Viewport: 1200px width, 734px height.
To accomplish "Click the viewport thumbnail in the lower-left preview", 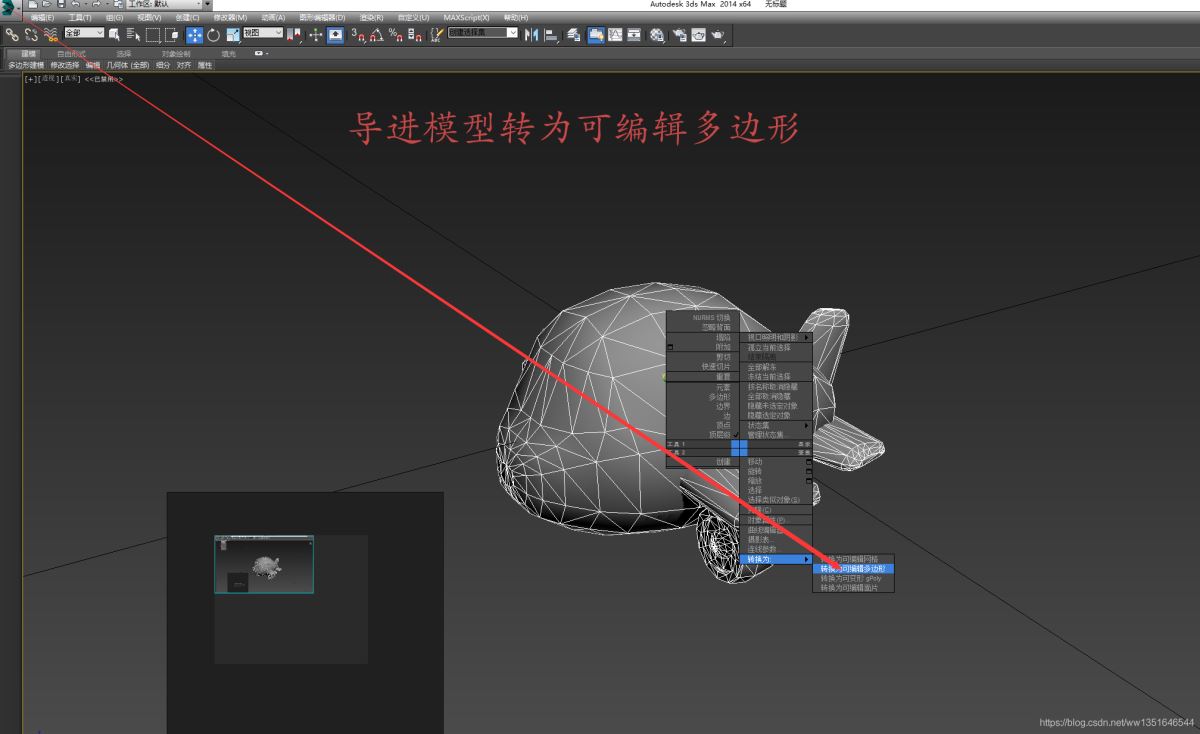I will click(x=263, y=563).
